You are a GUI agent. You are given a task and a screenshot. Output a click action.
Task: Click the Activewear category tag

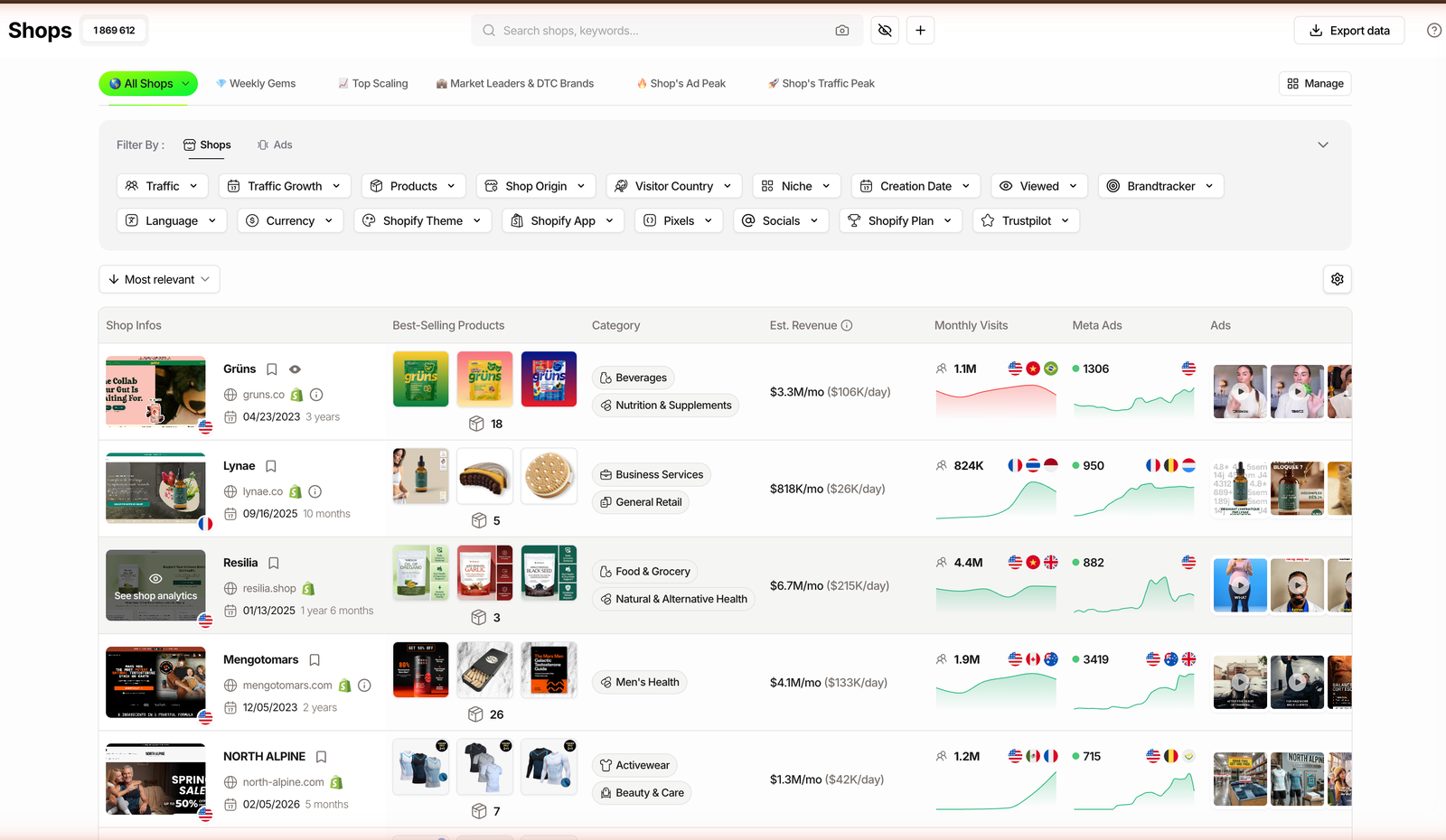click(x=635, y=765)
